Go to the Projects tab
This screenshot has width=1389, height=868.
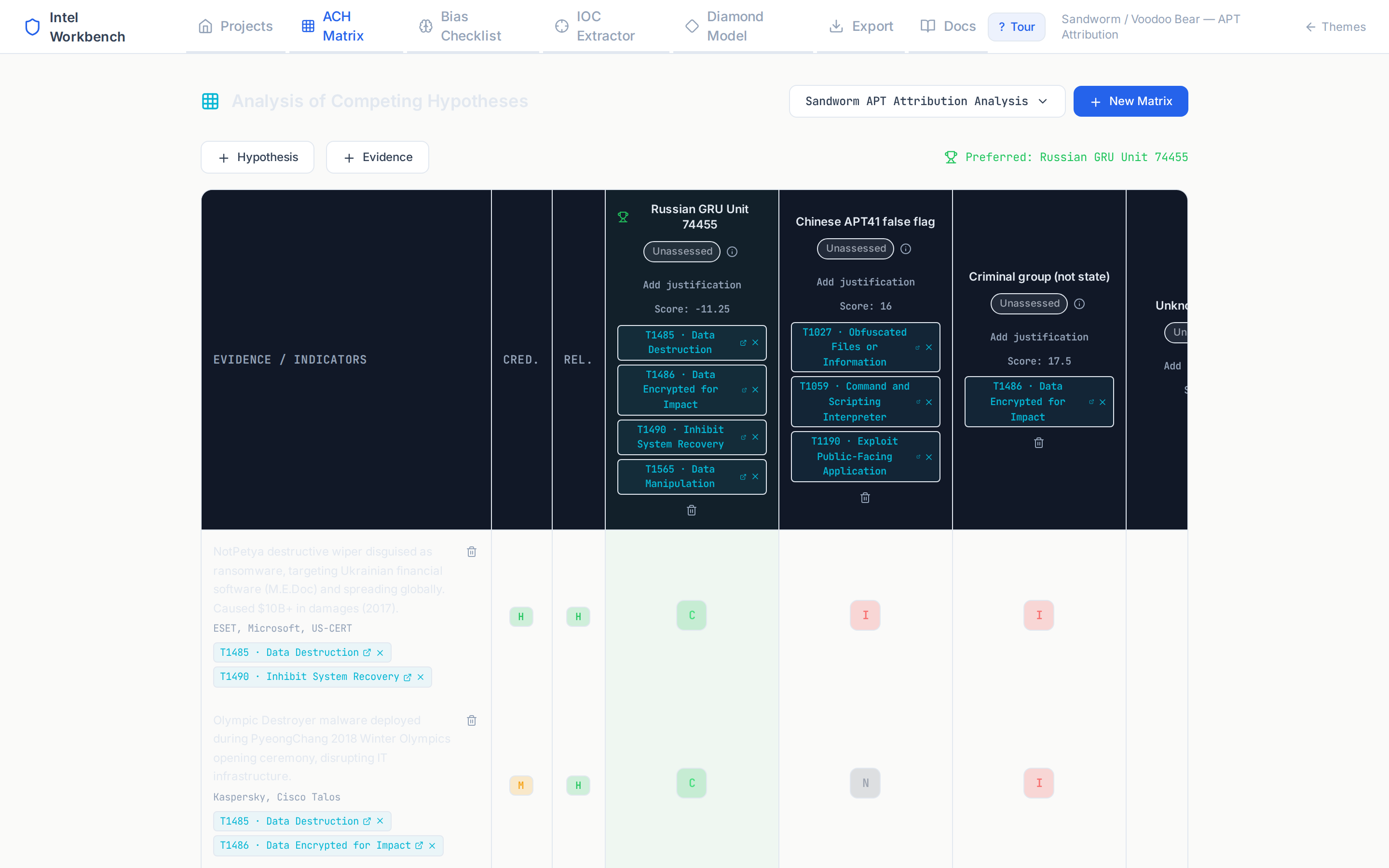click(235, 27)
